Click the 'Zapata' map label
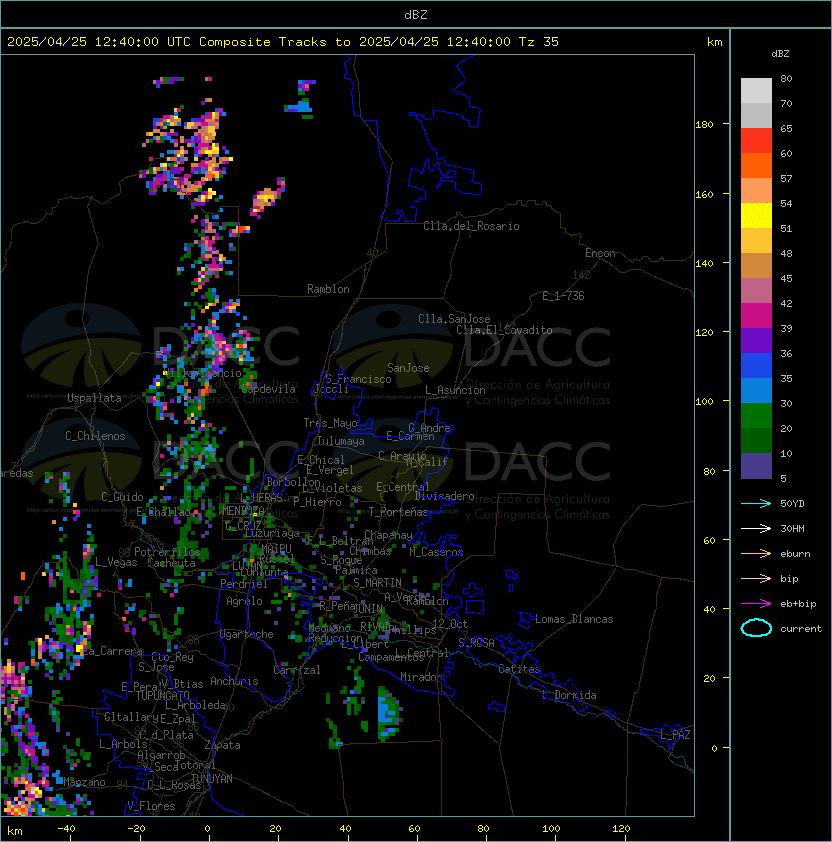 click(222, 745)
